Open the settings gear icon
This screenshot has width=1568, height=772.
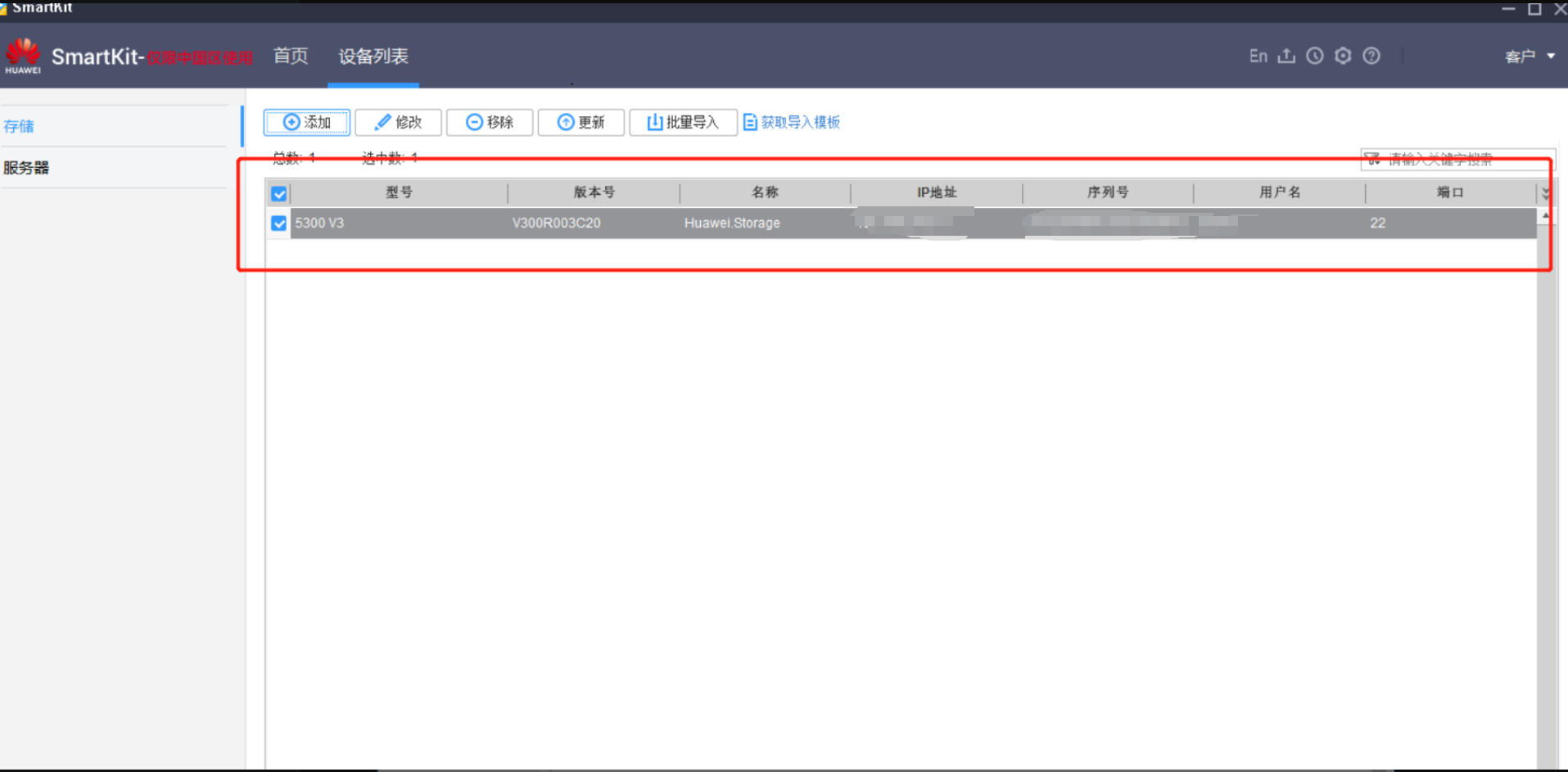(x=1343, y=56)
